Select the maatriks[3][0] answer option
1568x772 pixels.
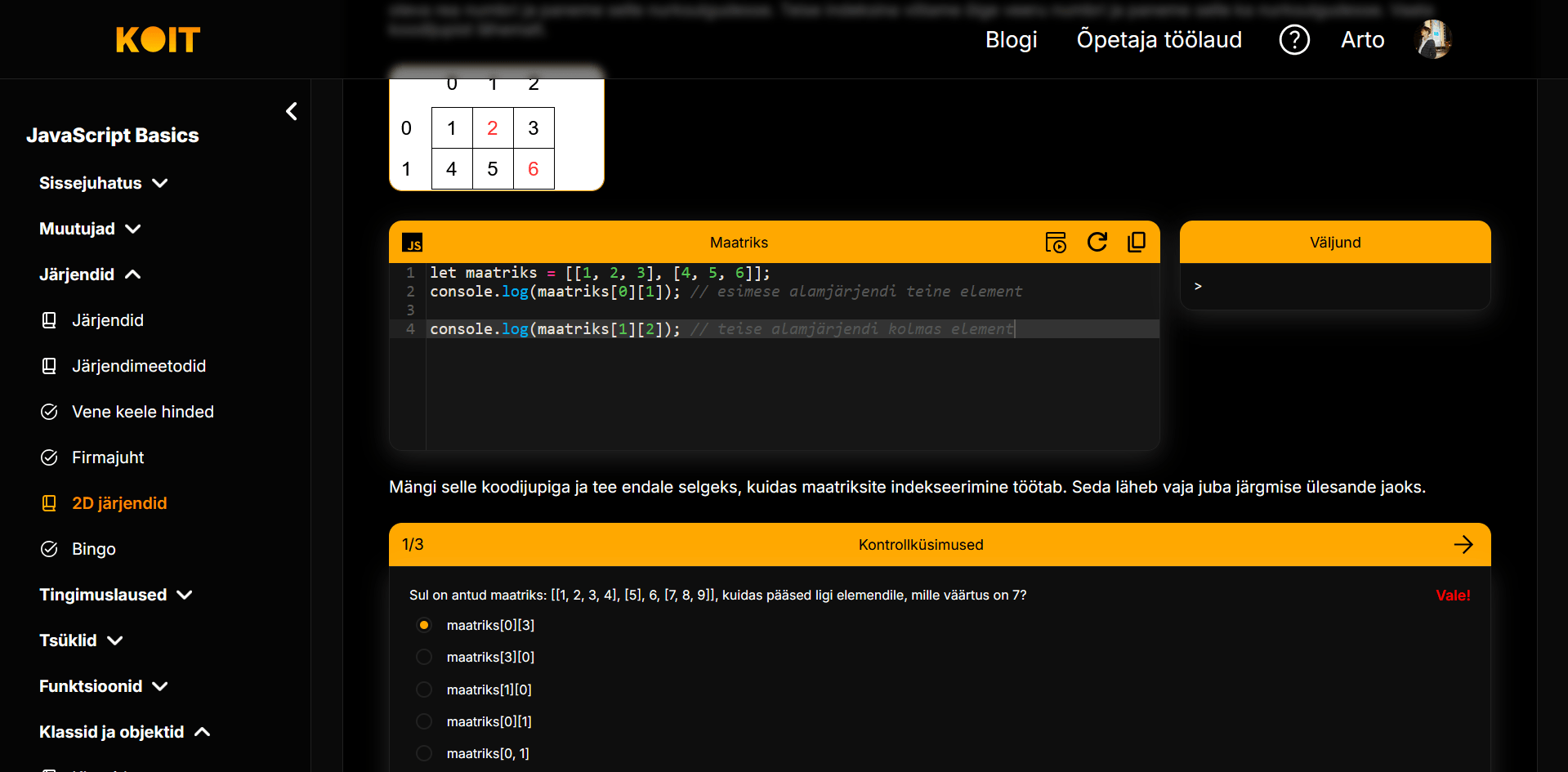click(x=424, y=657)
